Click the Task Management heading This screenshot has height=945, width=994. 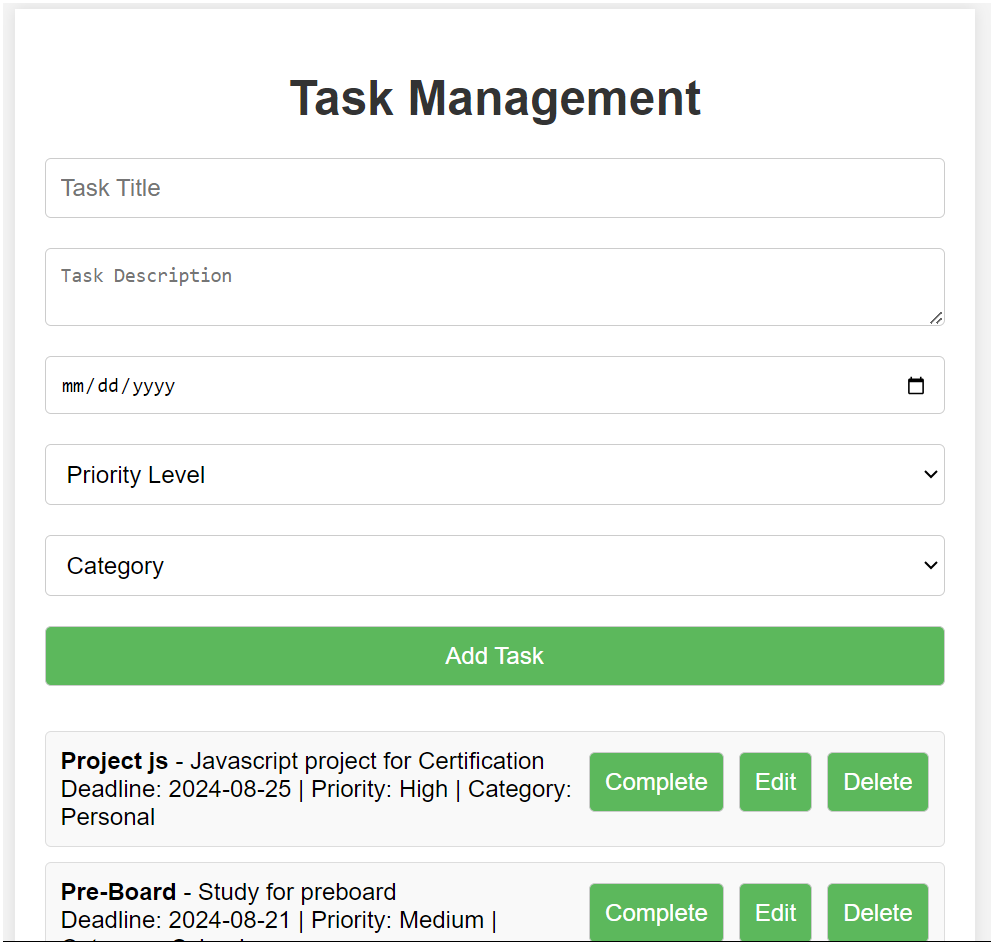[x=494, y=97]
